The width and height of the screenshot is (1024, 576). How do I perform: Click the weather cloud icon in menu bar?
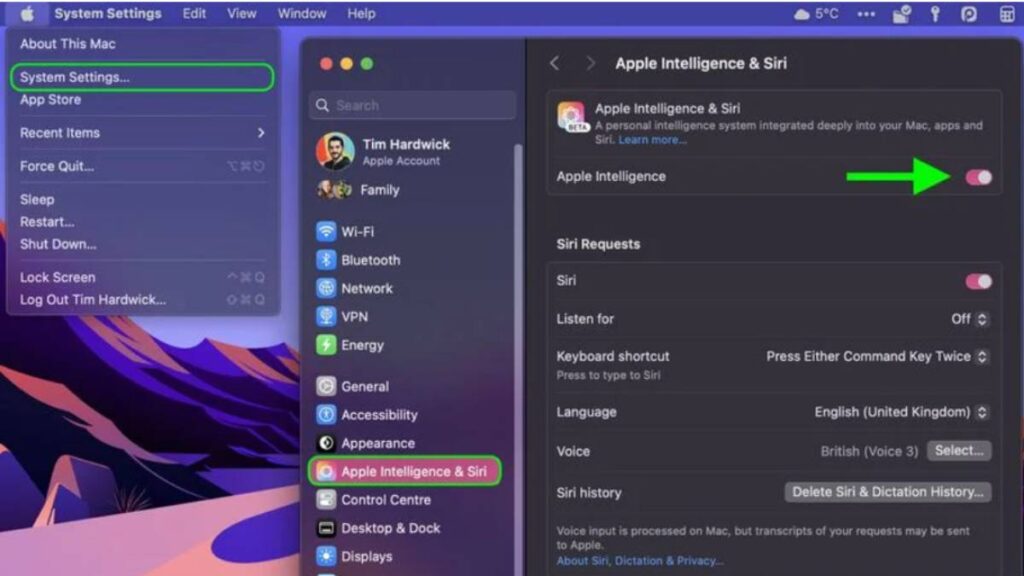[x=801, y=14]
